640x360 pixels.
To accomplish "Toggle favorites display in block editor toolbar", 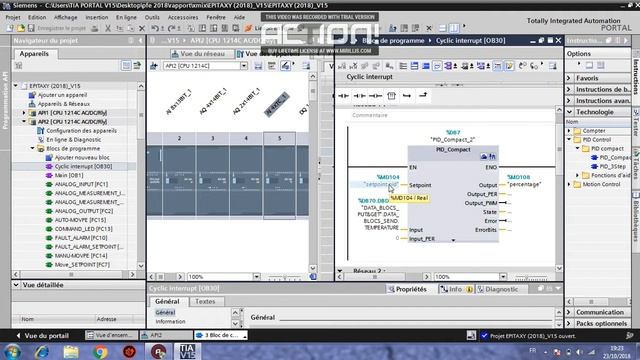I will point(509,66).
